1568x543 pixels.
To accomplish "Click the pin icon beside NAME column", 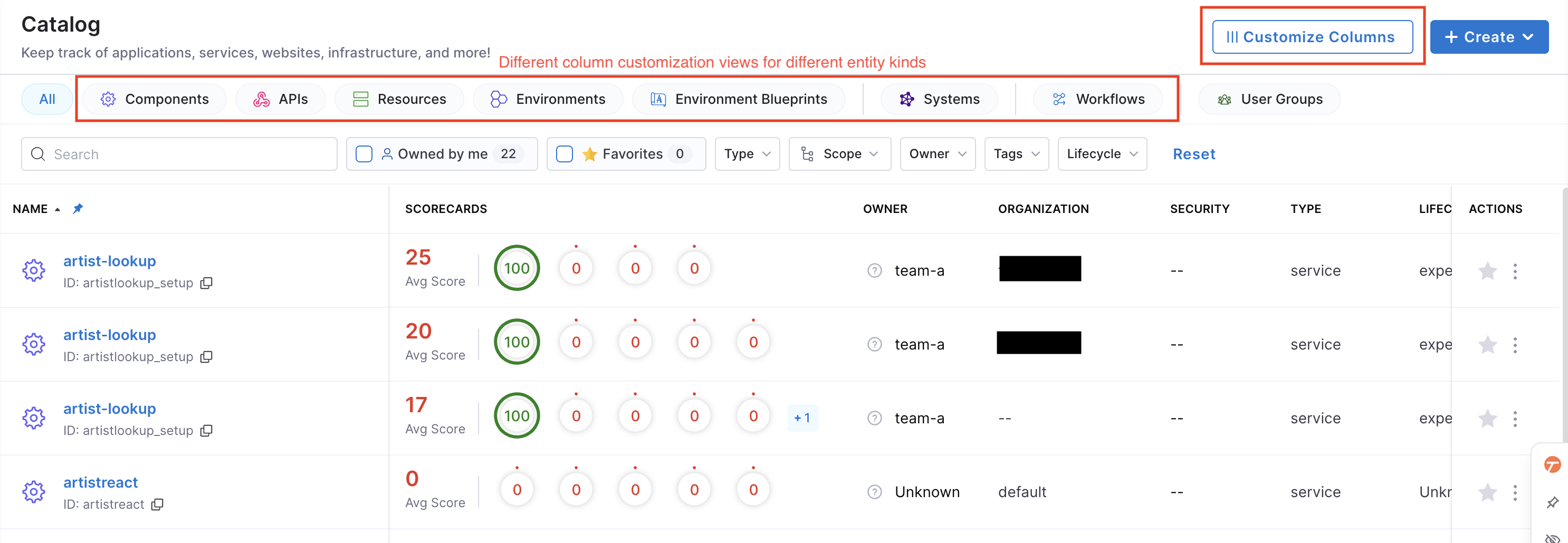I will pos(78,209).
